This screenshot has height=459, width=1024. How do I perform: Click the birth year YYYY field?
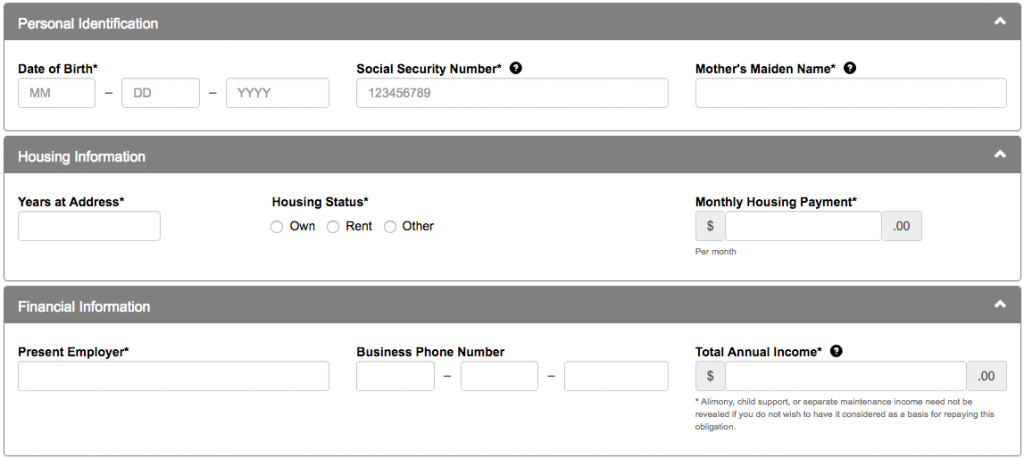pos(278,93)
